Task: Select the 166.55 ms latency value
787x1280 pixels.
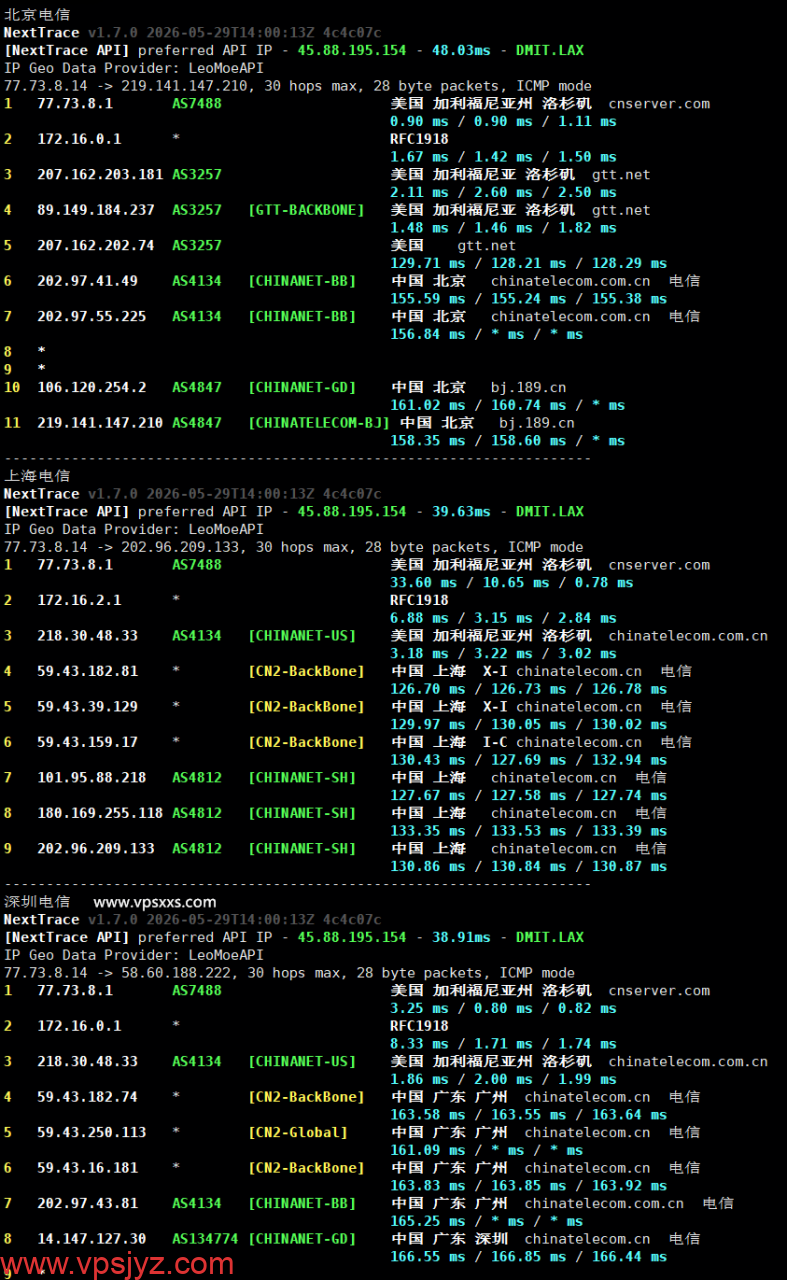Action: click(x=428, y=1256)
